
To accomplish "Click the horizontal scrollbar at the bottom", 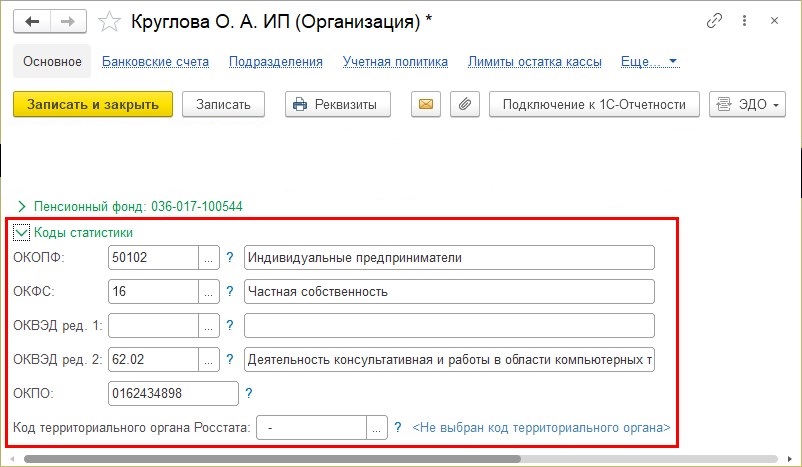I will point(272,459).
